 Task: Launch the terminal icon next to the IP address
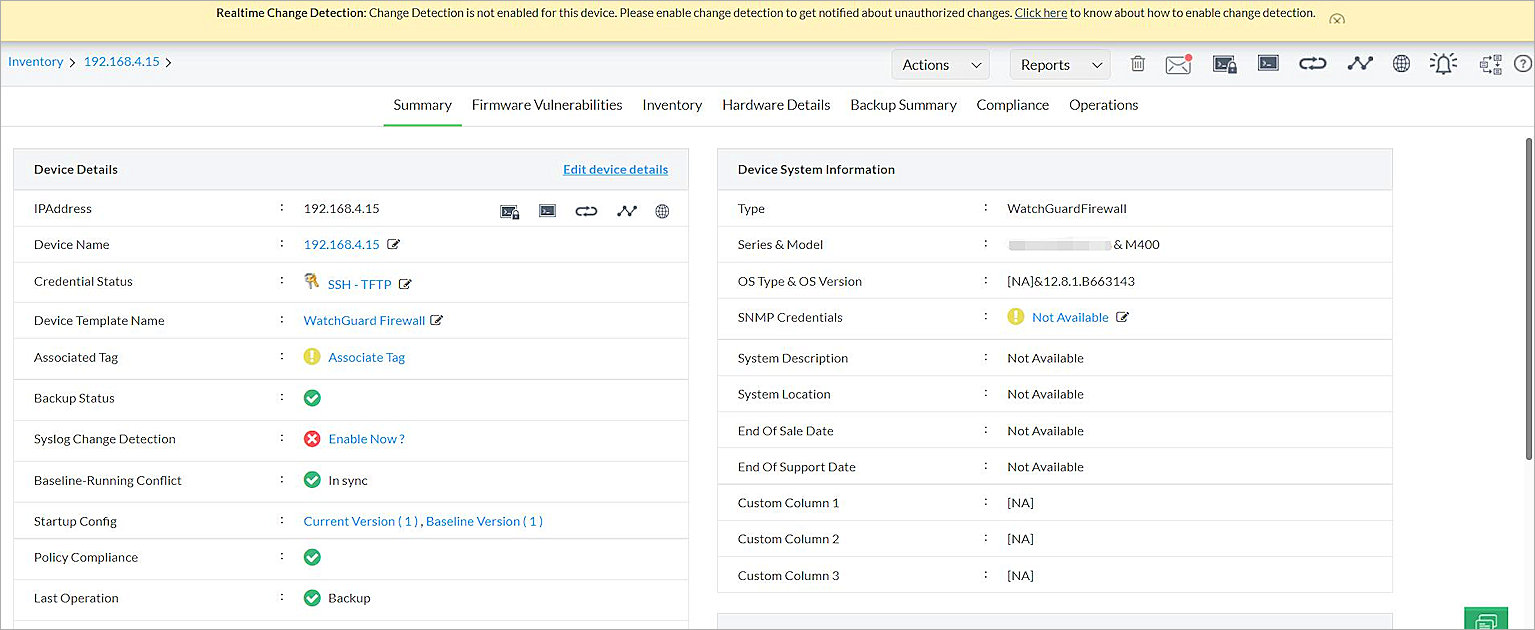[x=547, y=210]
